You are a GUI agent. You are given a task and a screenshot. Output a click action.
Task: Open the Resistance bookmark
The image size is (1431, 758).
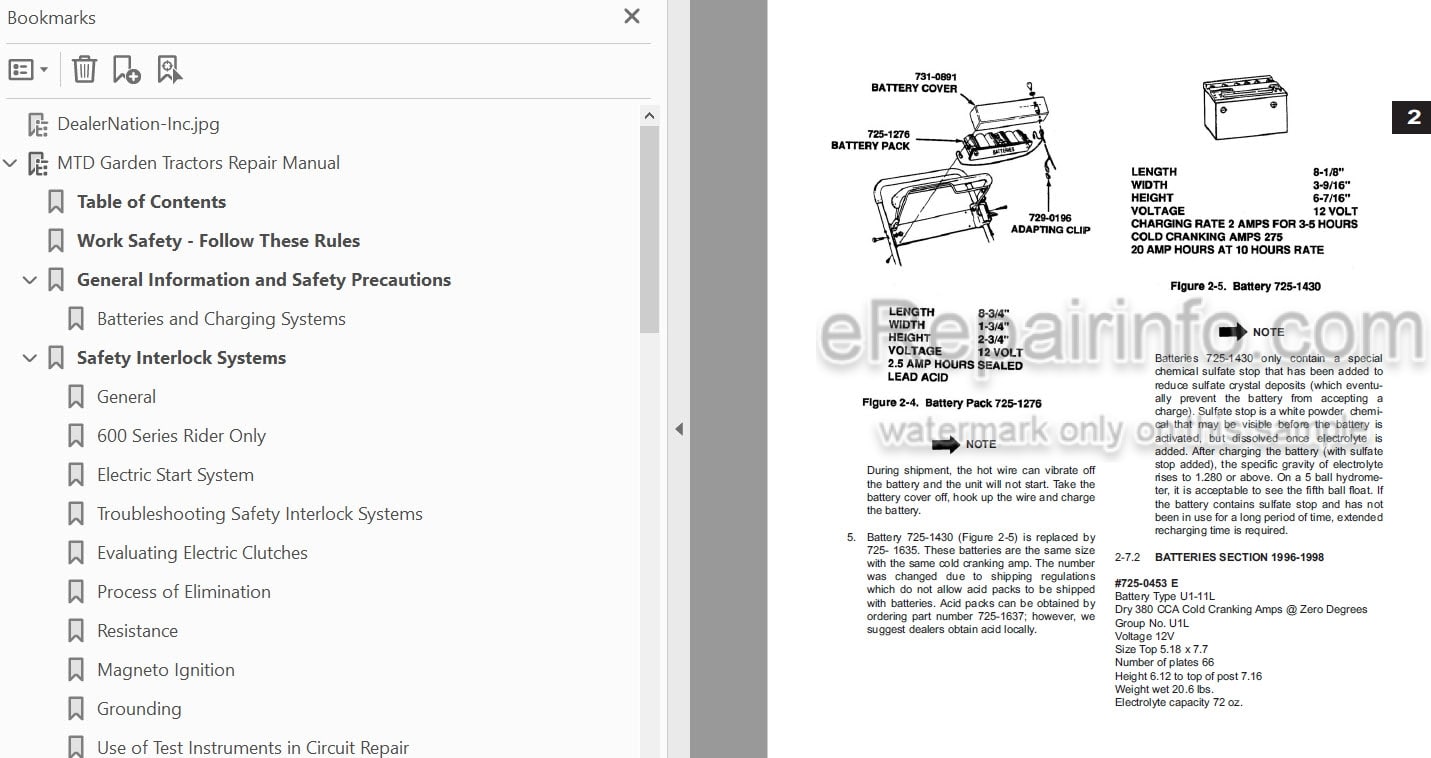point(137,631)
